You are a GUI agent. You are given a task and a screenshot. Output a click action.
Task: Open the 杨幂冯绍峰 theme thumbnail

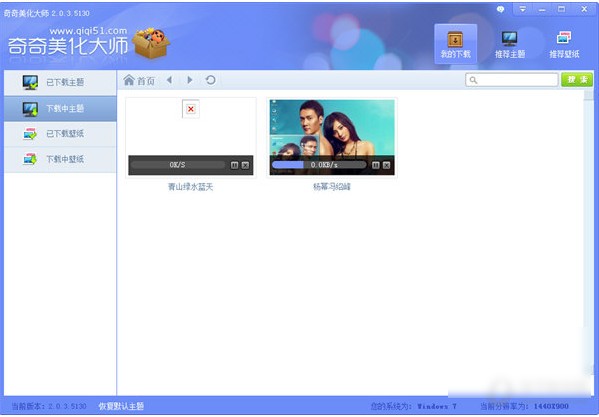pos(332,128)
